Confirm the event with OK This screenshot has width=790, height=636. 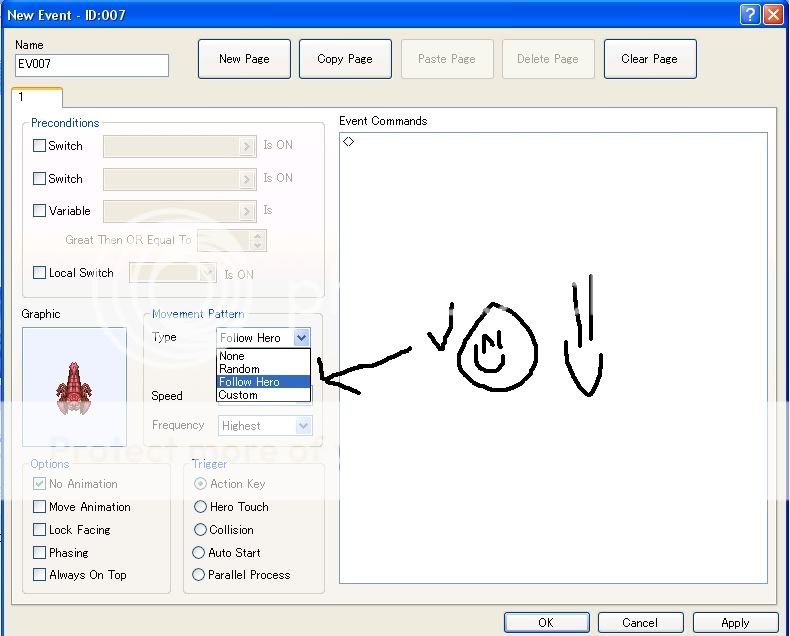(x=546, y=622)
